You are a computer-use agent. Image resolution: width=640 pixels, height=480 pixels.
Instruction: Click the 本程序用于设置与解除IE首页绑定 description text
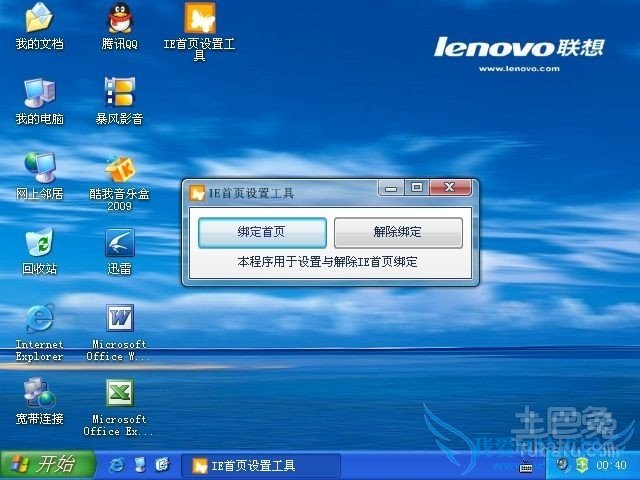coord(327,262)
